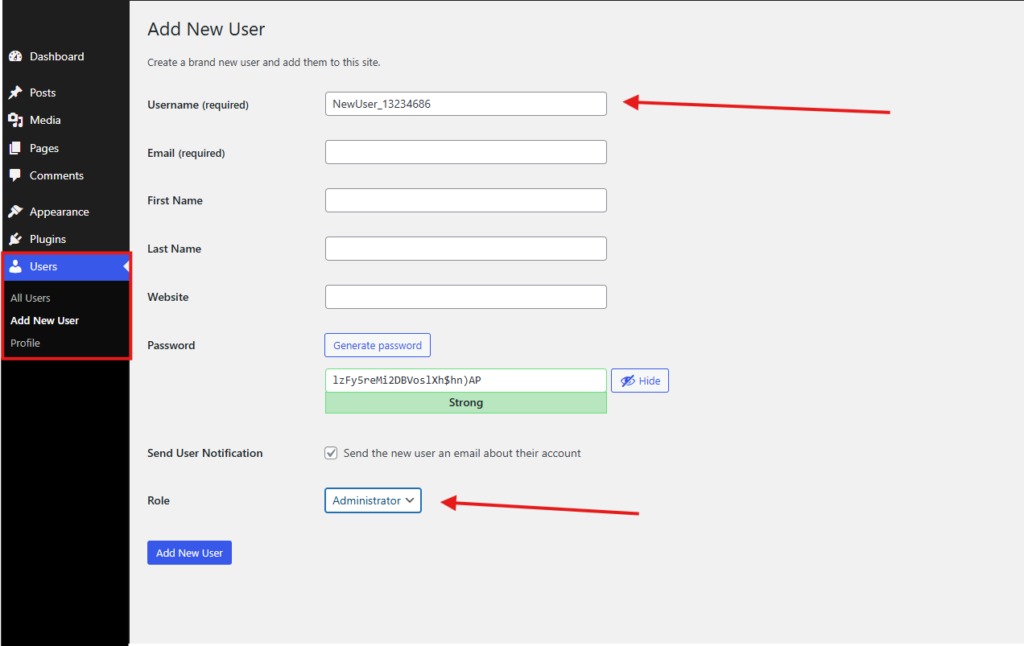Screen dimensions: 1024x646
Task: Click the First Name input box
Action: tap(465, 200)
